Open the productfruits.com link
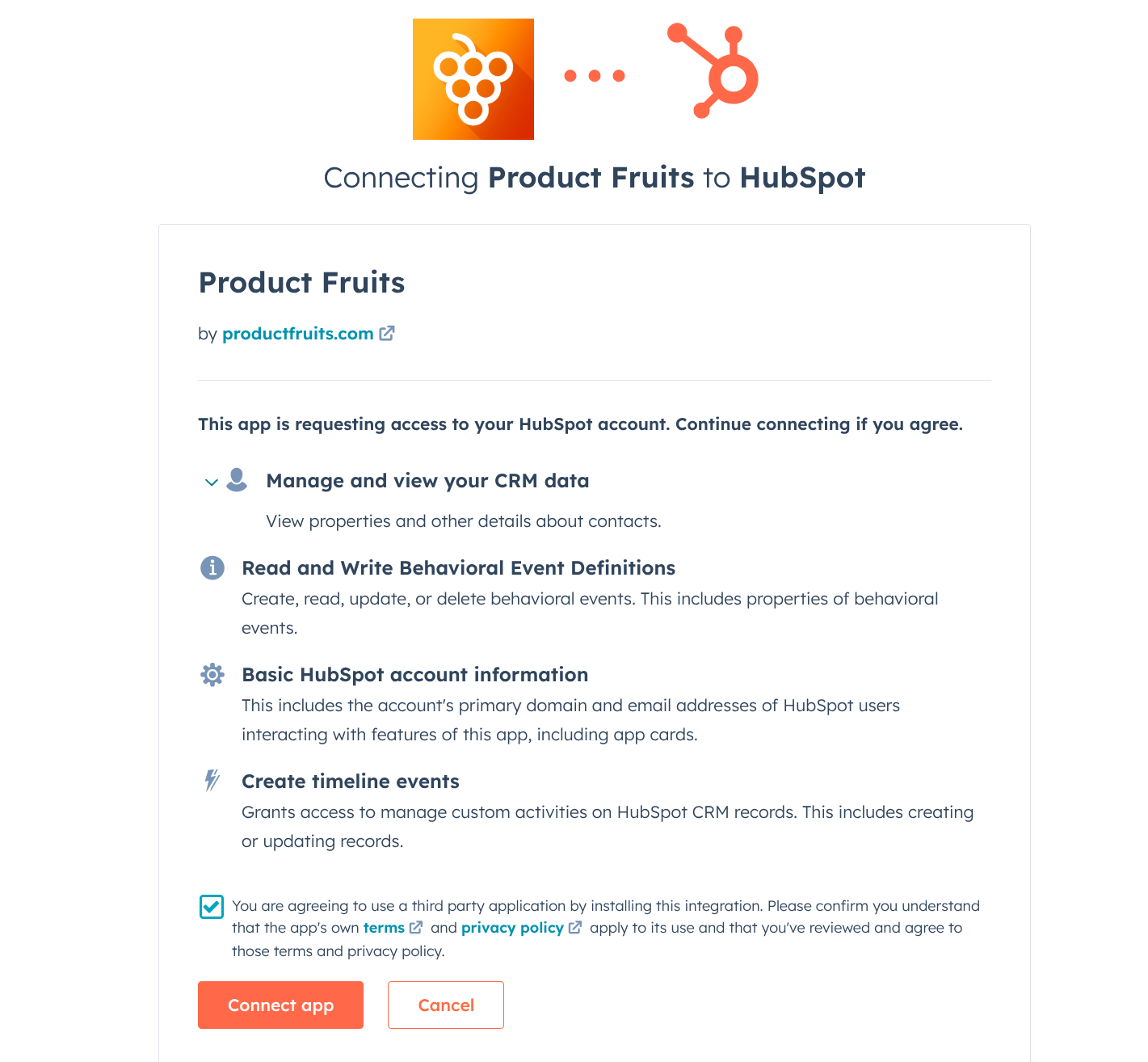1148x1062 pixels. pos(297,334)
